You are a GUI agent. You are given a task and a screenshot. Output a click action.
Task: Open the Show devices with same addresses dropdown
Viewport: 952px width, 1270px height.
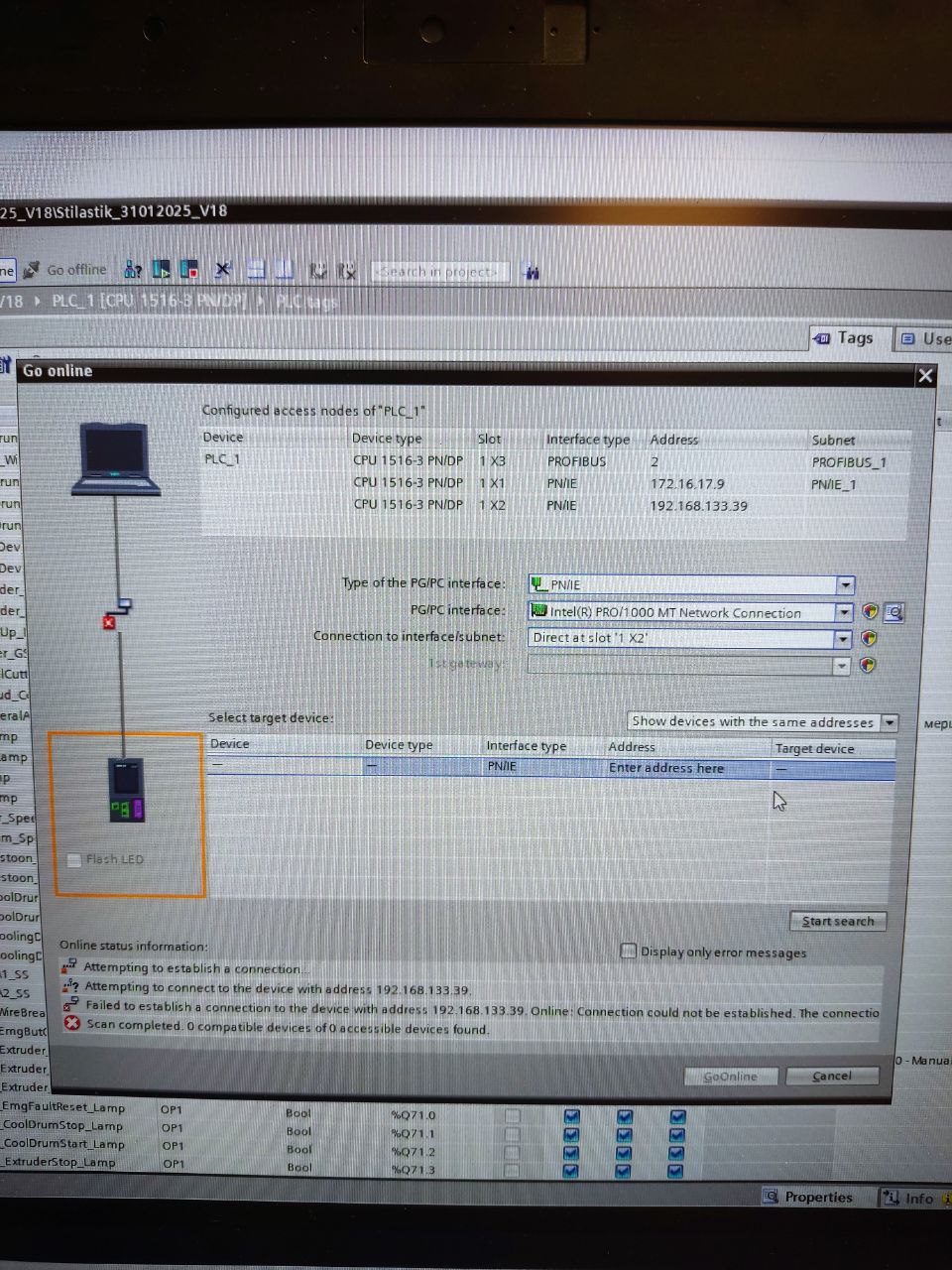click(x=889, y=722)
